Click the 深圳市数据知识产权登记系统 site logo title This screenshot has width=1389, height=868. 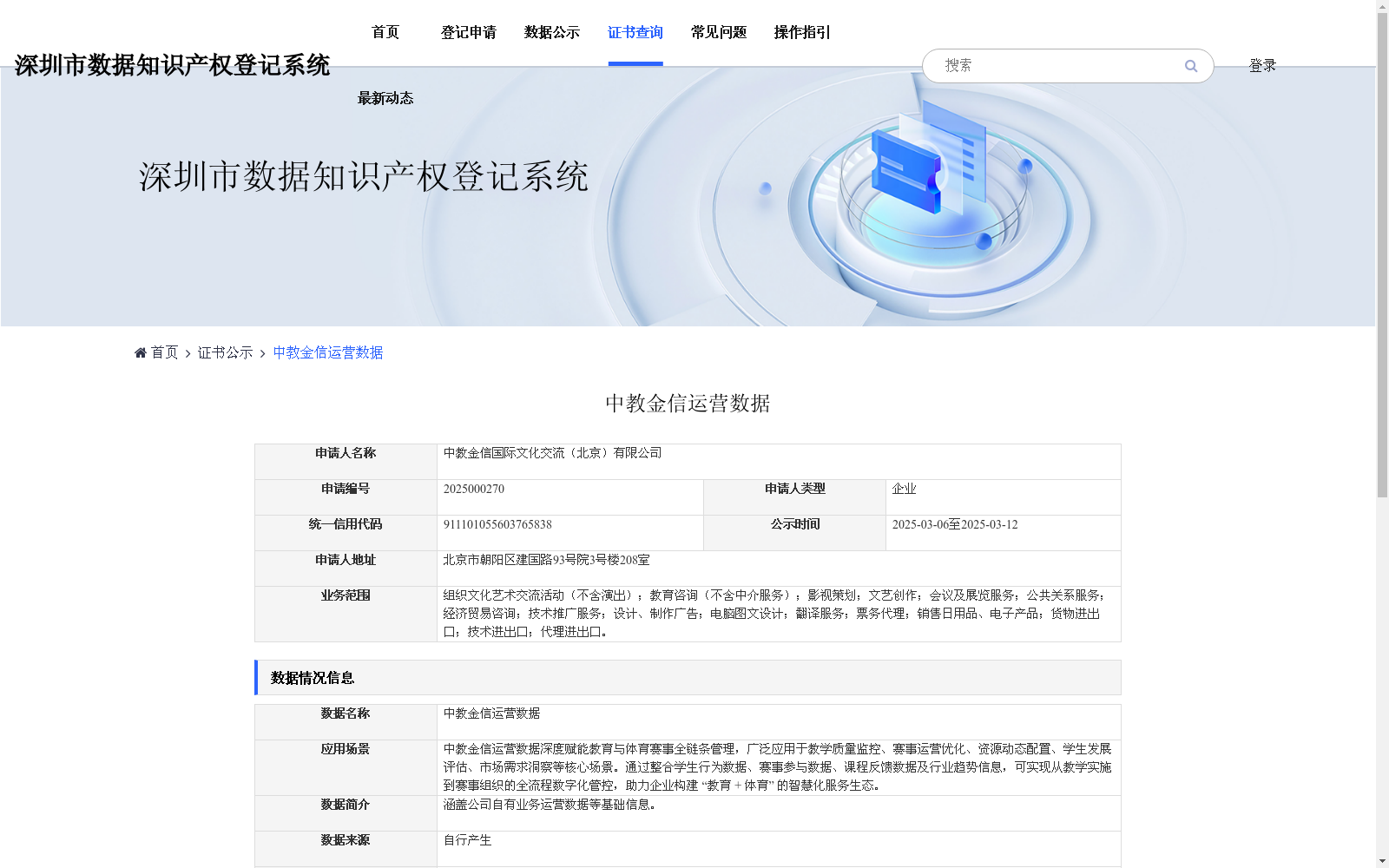[172, 65]
